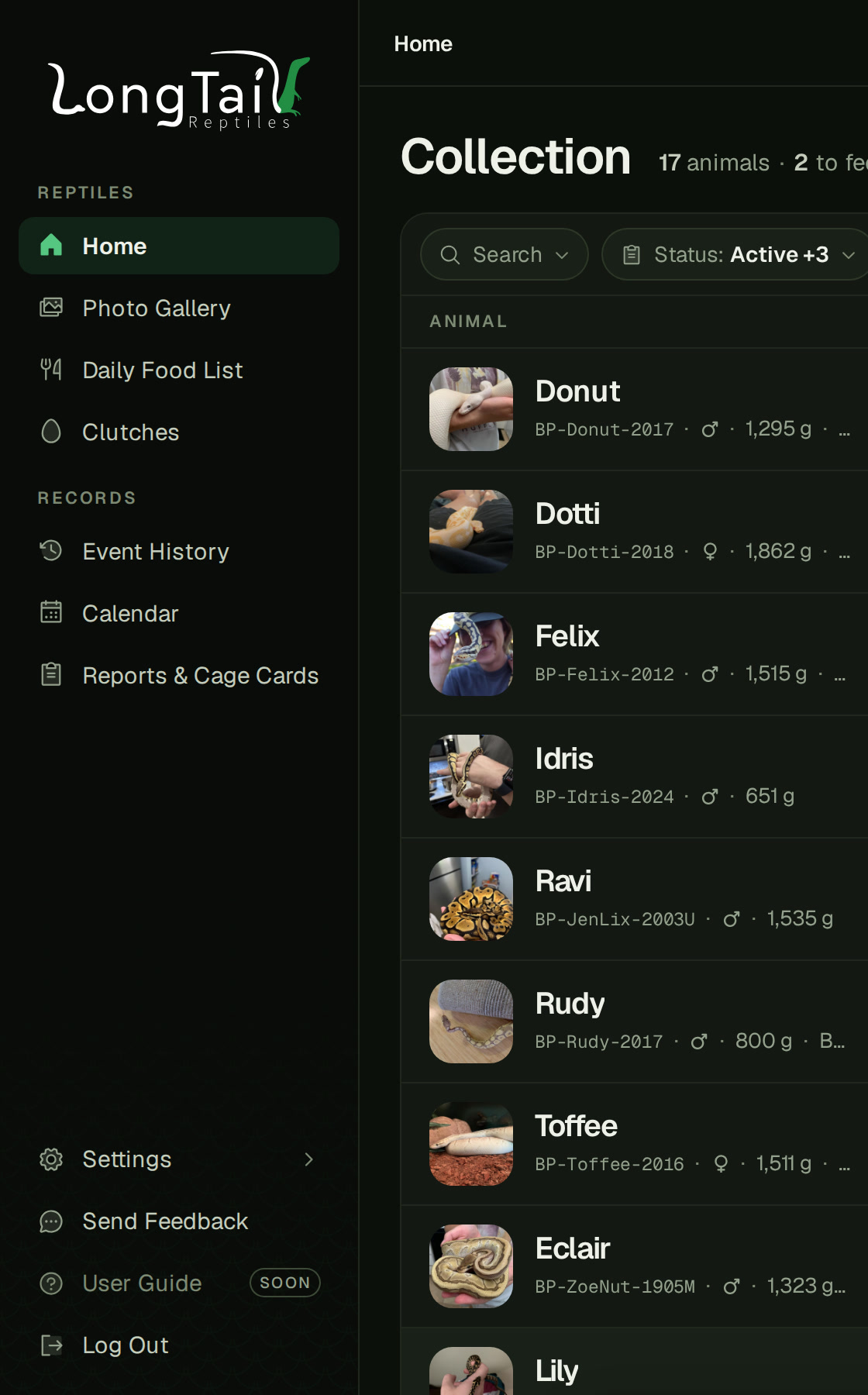Click the Home house icon in sidebar
Viewport: 868px width, 1395px height.
click(51, 246)
